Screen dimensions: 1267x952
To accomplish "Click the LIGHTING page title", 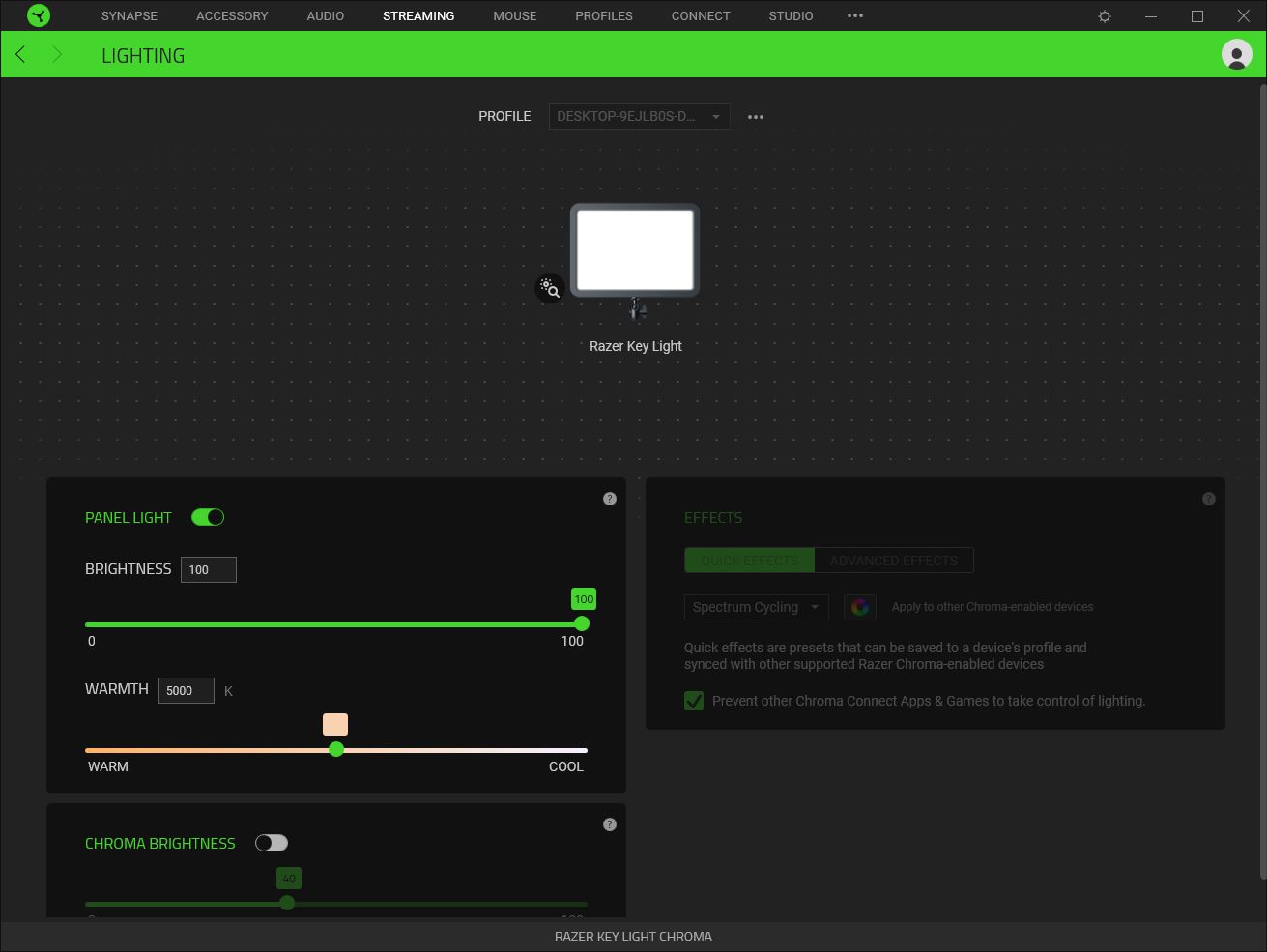I will 143,55.
